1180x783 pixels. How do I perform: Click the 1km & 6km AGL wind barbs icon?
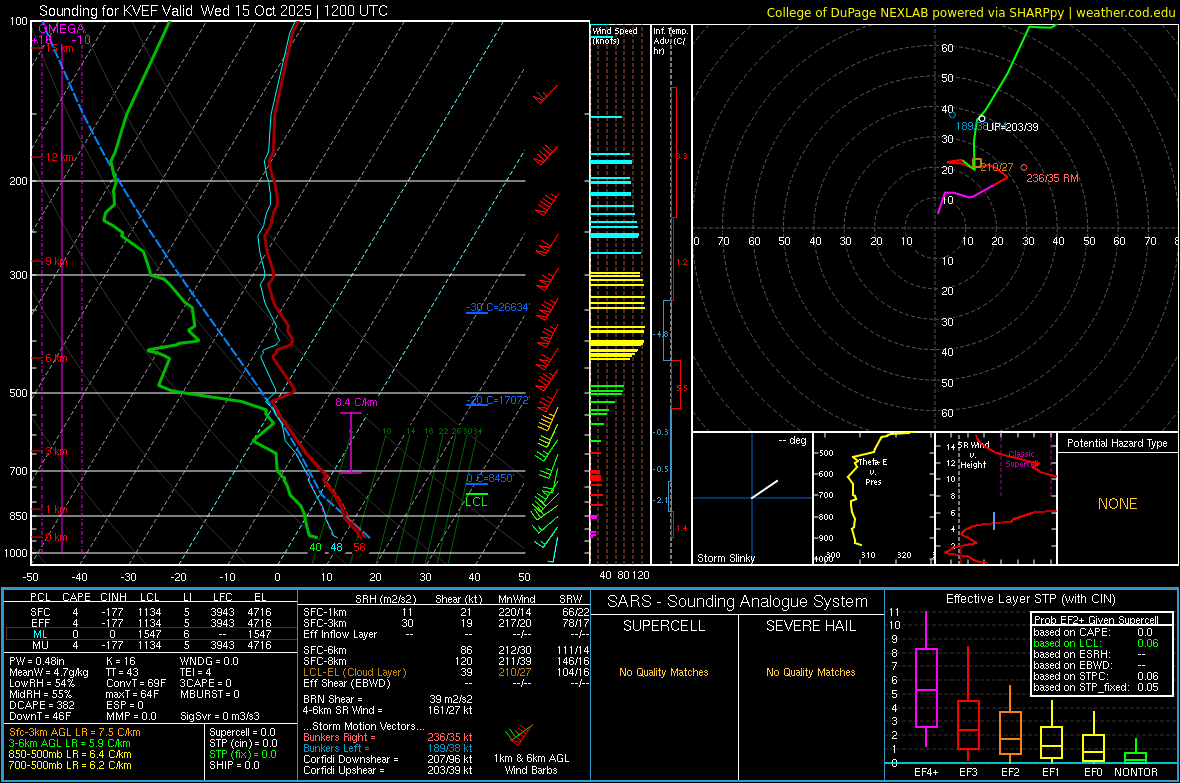coord(519,736)
